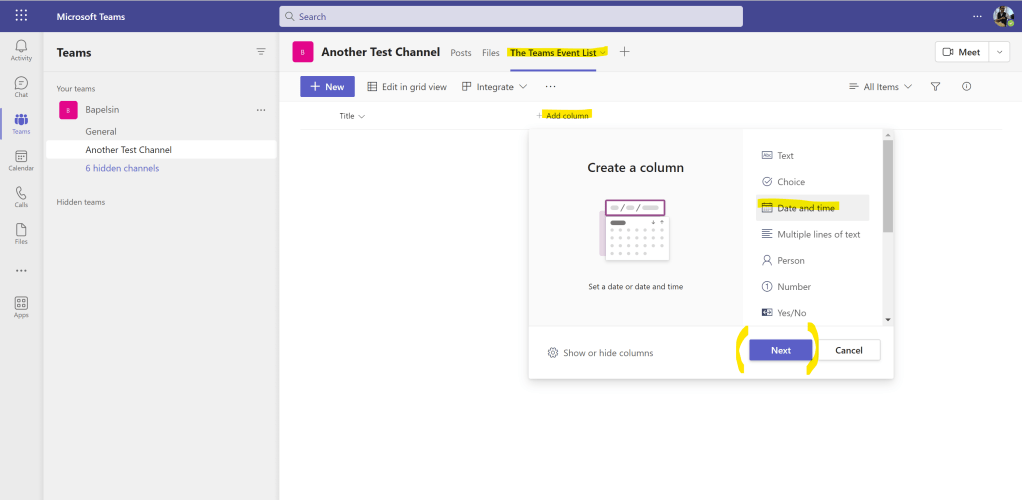Click the Search box at top
The image size is (1022, 500).
510,16
